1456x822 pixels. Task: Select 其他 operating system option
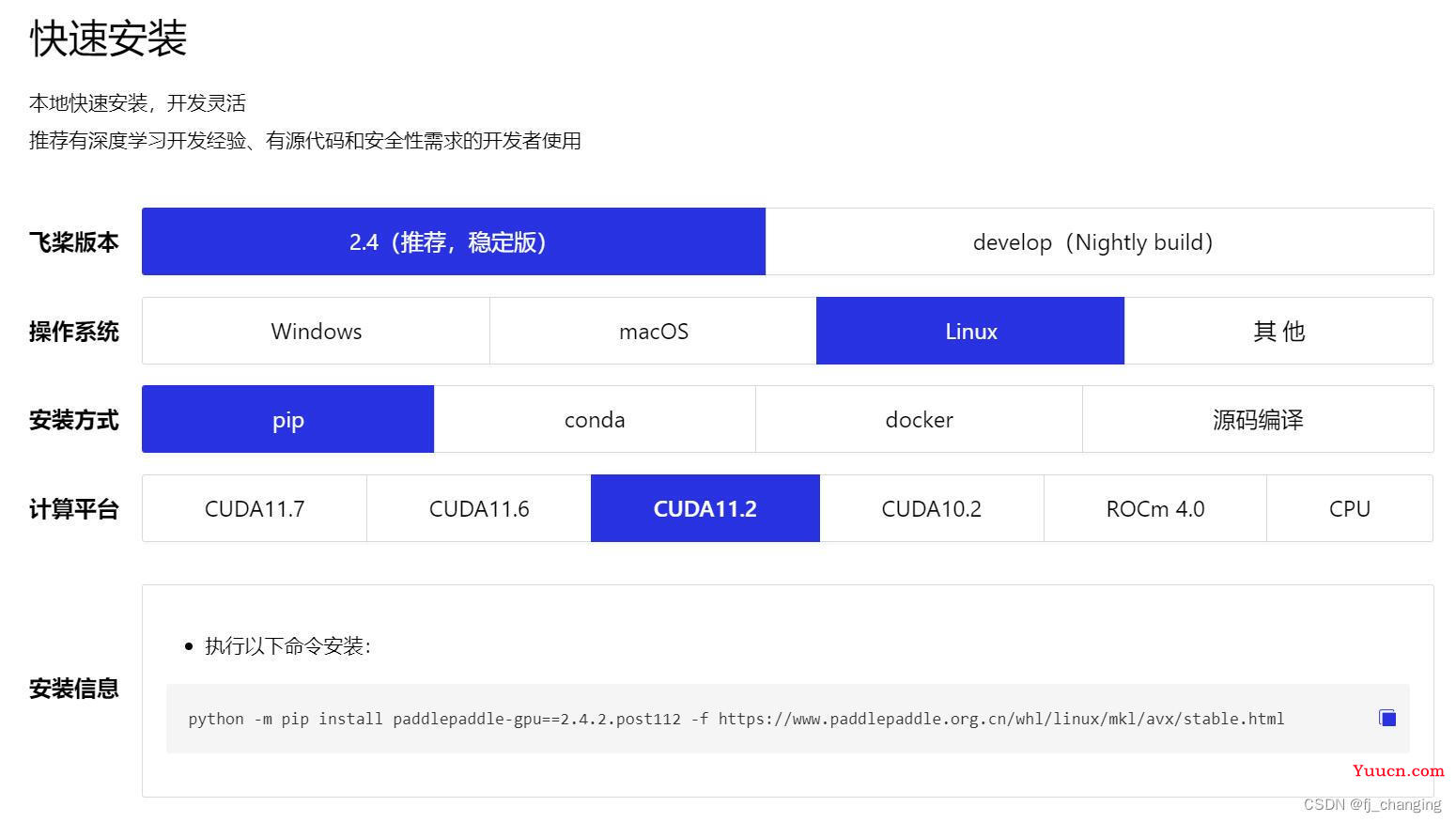click(1278, 331)
